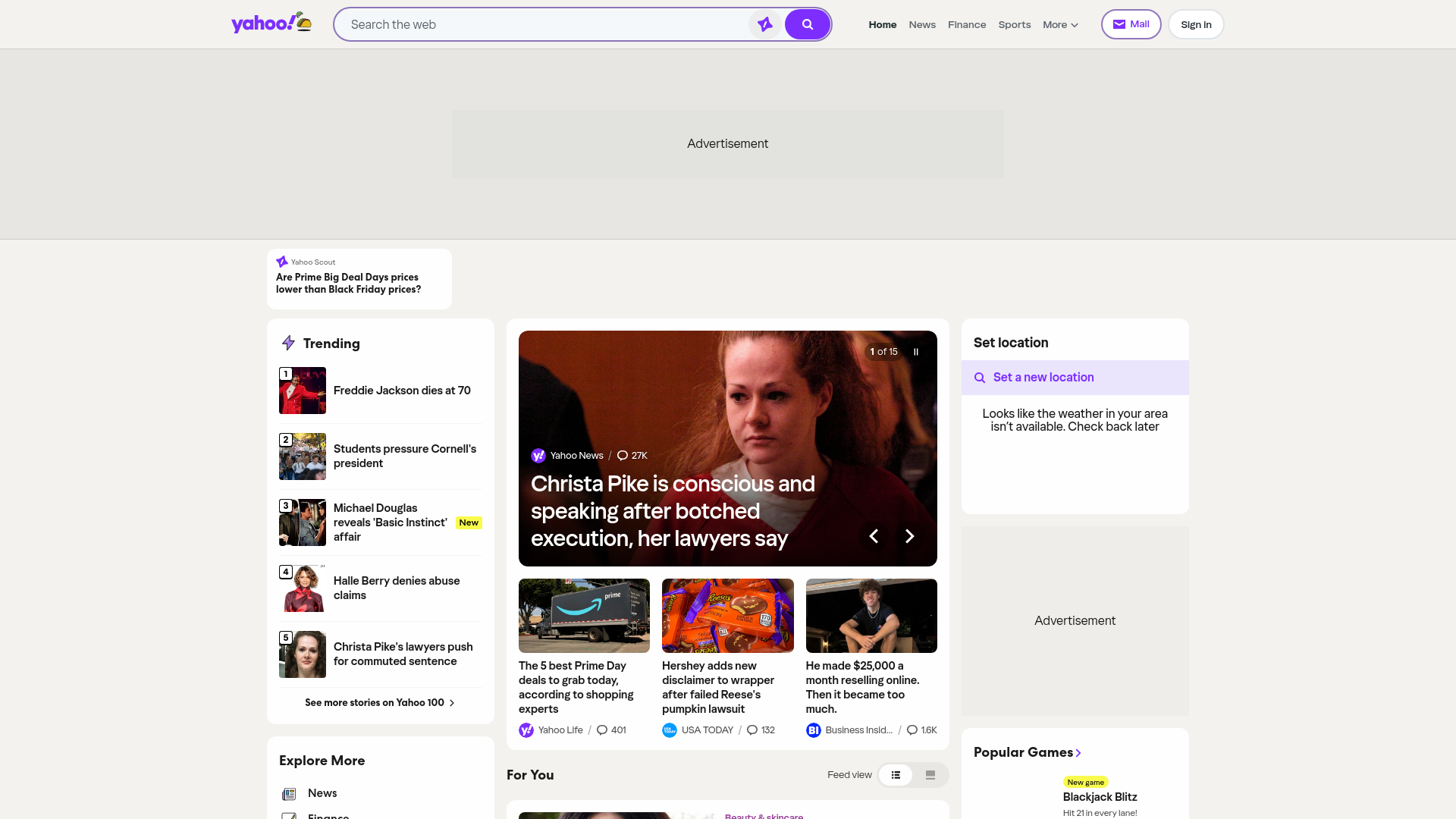Click arrow next to Popular Games
The height and width of the screenshot is (819, 1456).
coord(1078,753)
